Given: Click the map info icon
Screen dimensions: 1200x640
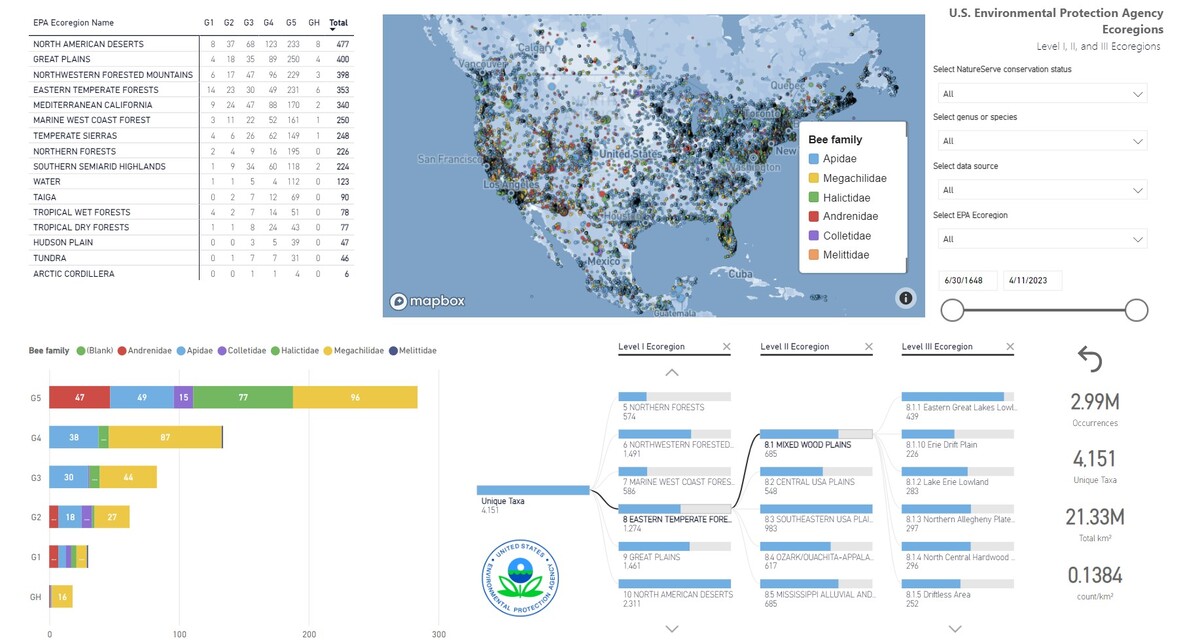Looking at the screenshot, I should click(x=905, y=297).
